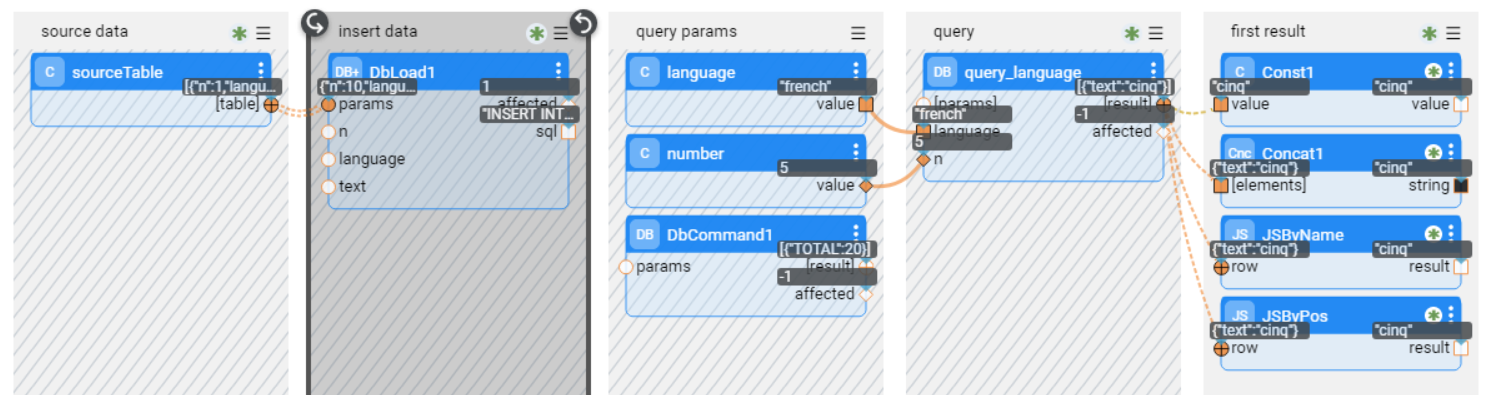Open the three-dot menu on language node

point(856,70)
